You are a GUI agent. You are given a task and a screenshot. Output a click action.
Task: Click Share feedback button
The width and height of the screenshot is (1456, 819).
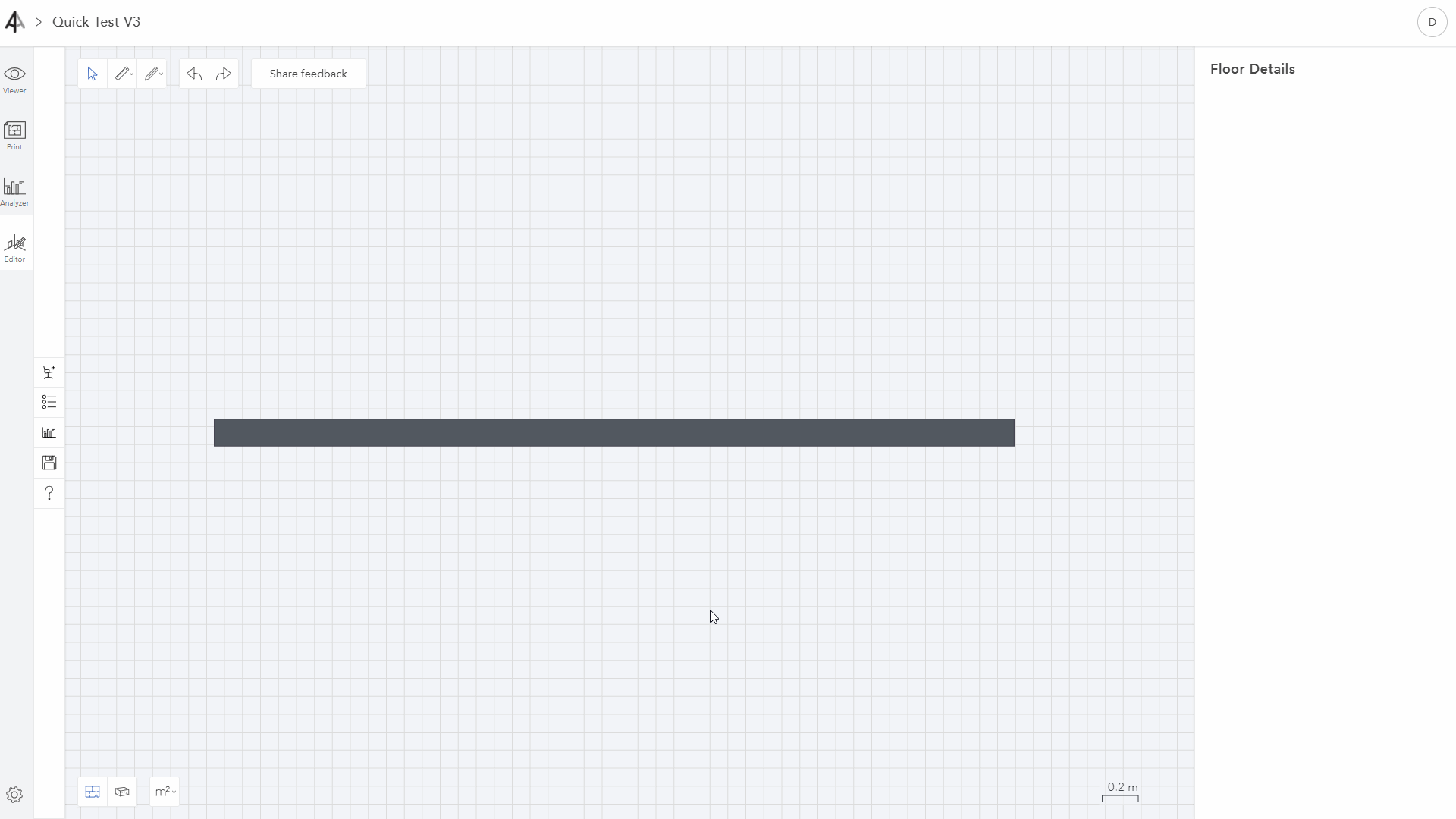tap(308, 73)
